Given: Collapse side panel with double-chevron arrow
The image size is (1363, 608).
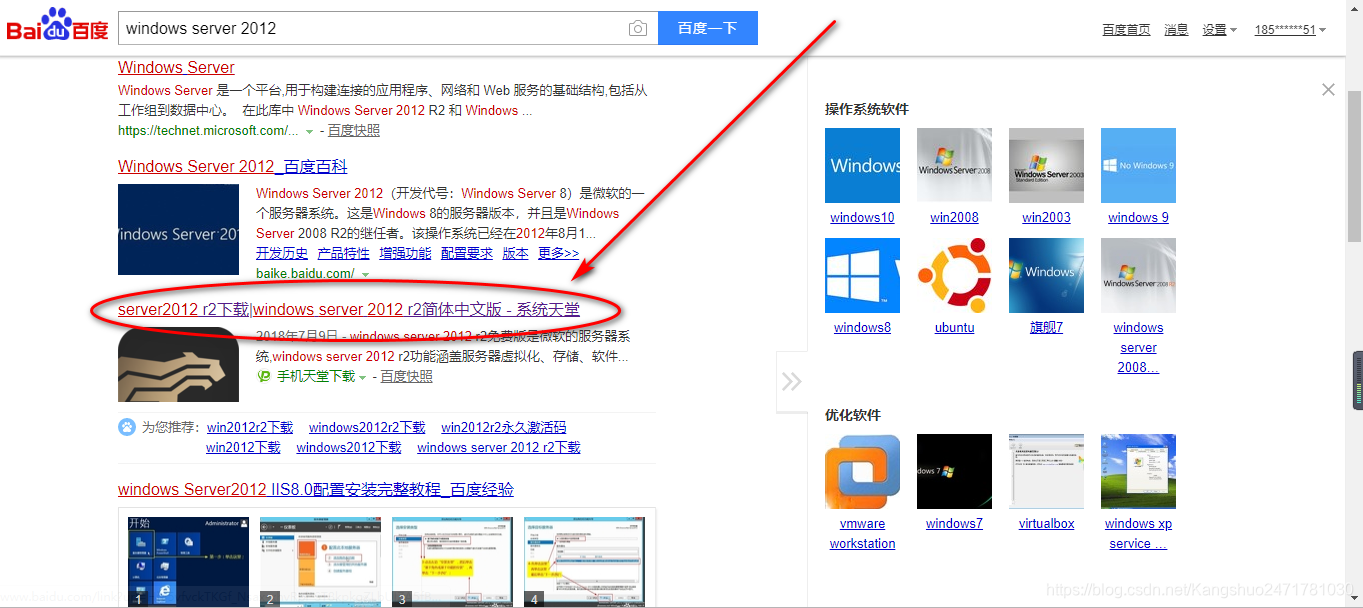Looking at the screenshot, I should point(791,381).
